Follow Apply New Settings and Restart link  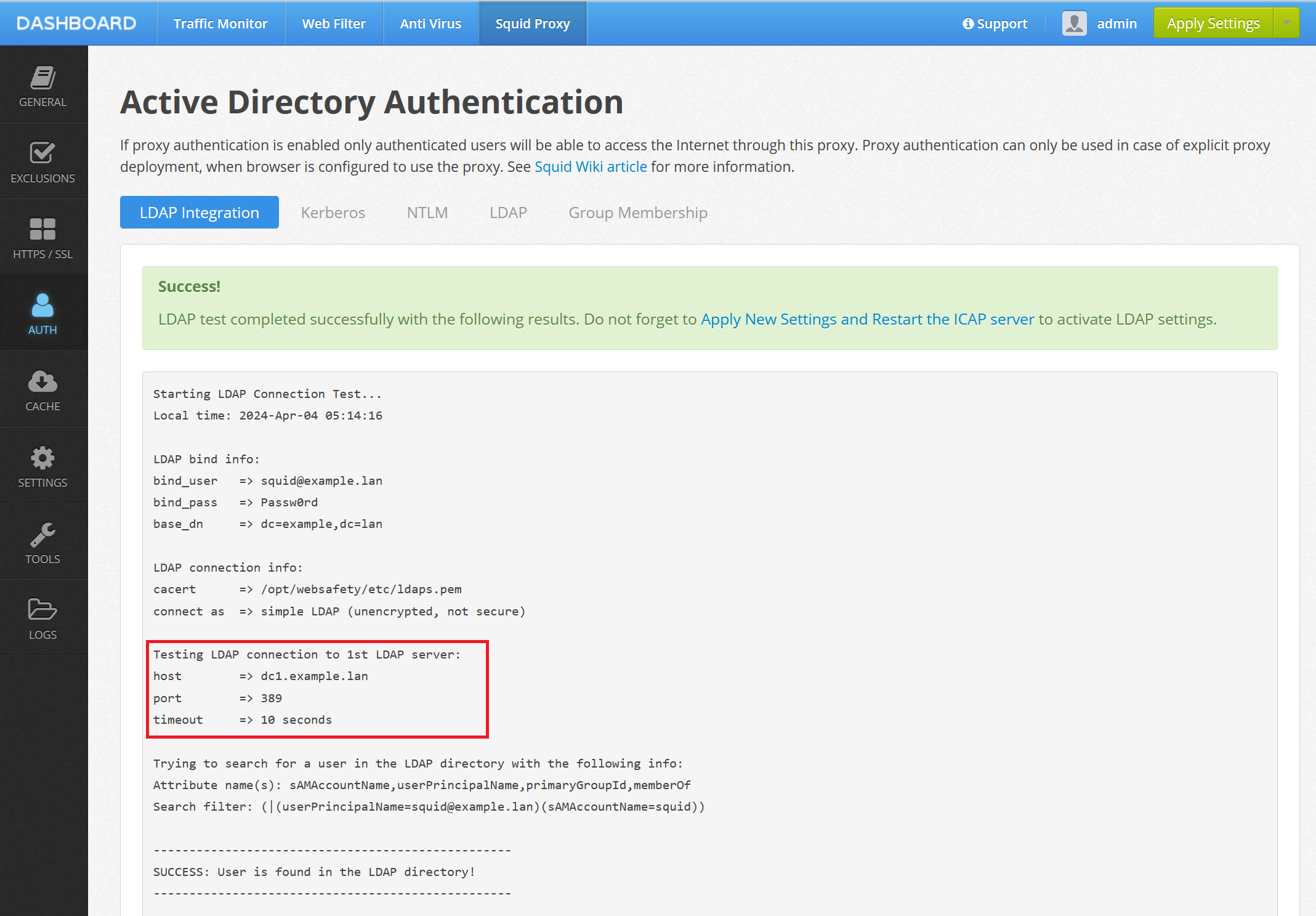point(868,319)
